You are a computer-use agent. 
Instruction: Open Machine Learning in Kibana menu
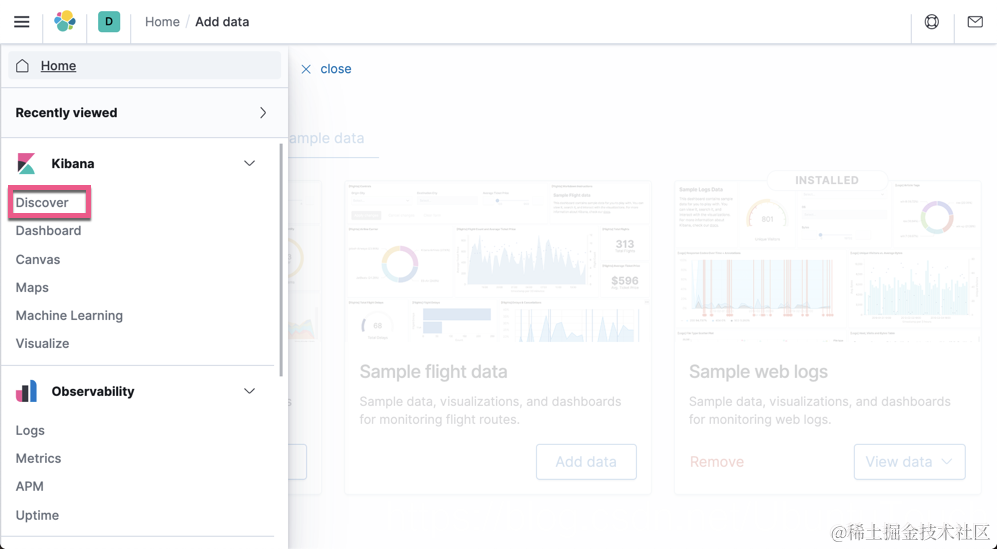click(69, 316)
